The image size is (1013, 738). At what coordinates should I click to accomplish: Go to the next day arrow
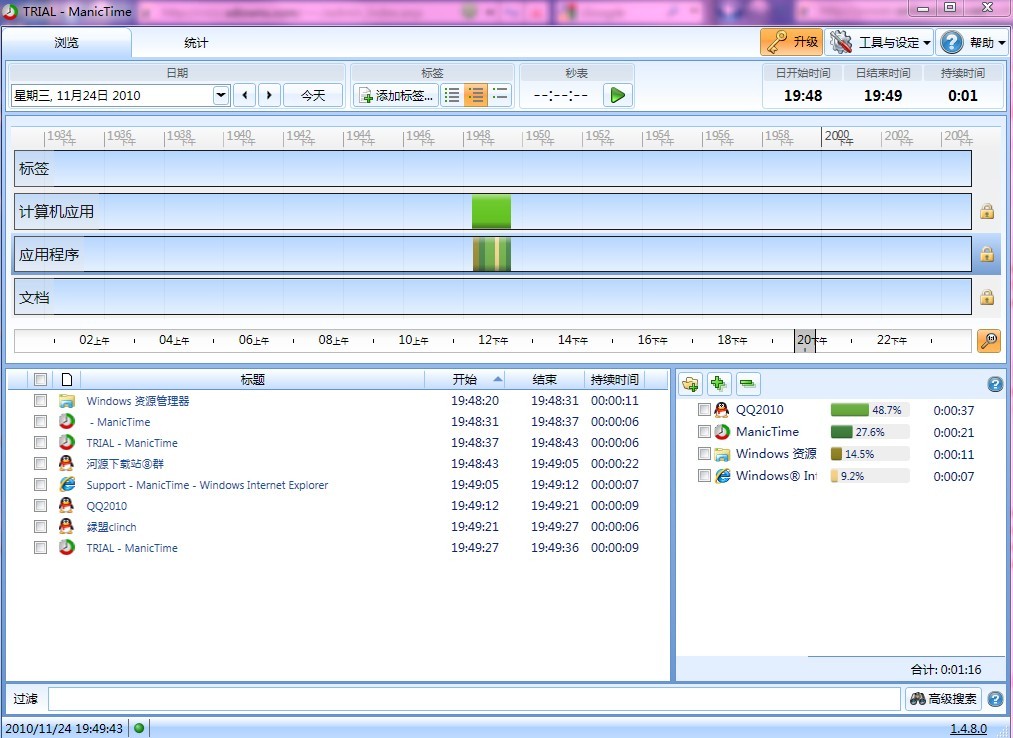(x=269, y=96)
